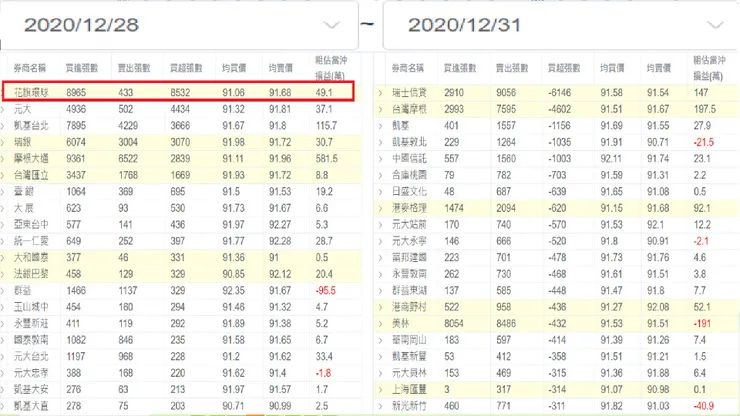Select broker 凱基敦北 in right table

(x=409, y=143)
